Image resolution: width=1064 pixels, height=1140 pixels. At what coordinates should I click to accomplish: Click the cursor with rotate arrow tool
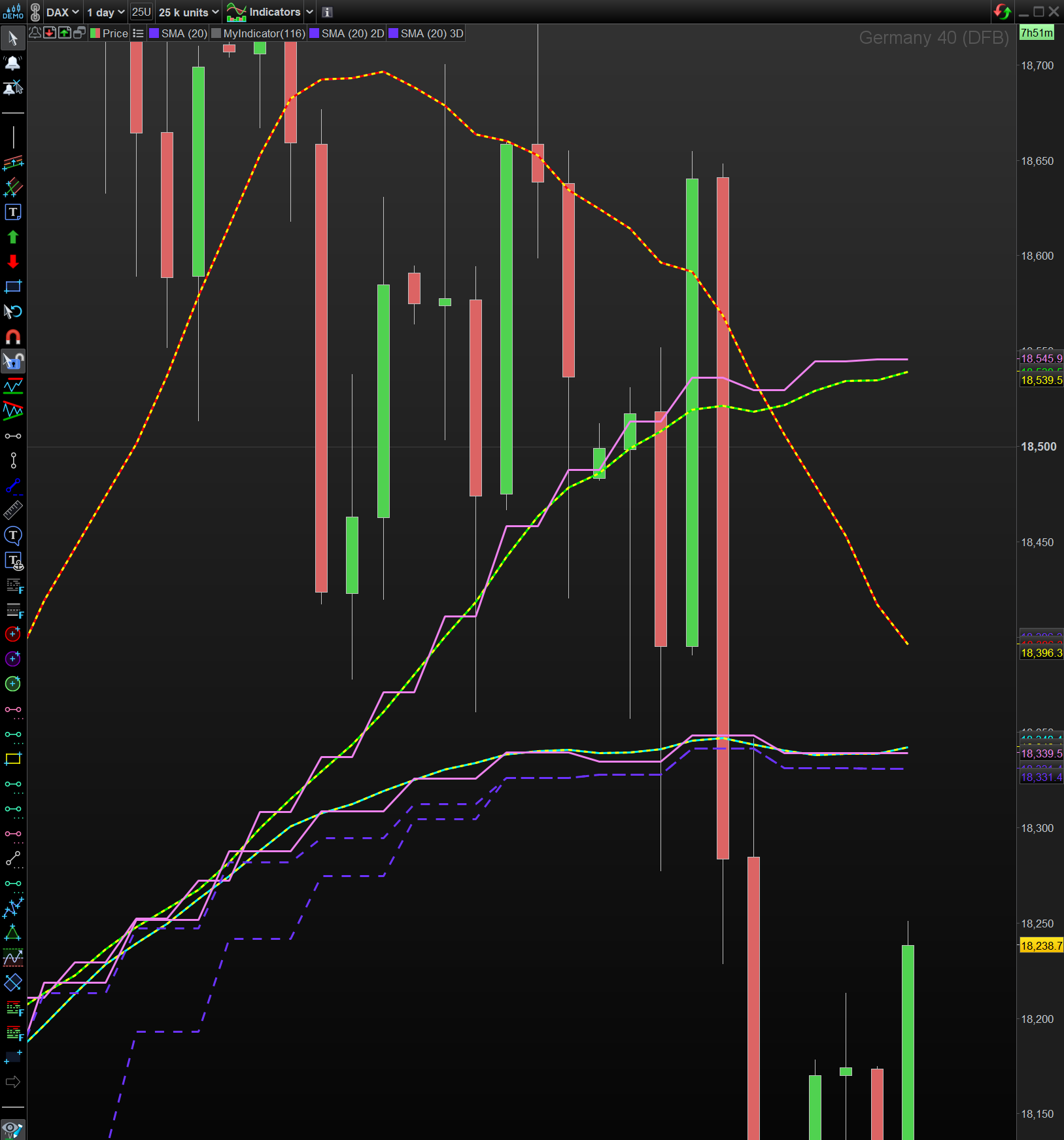[13, 311]
